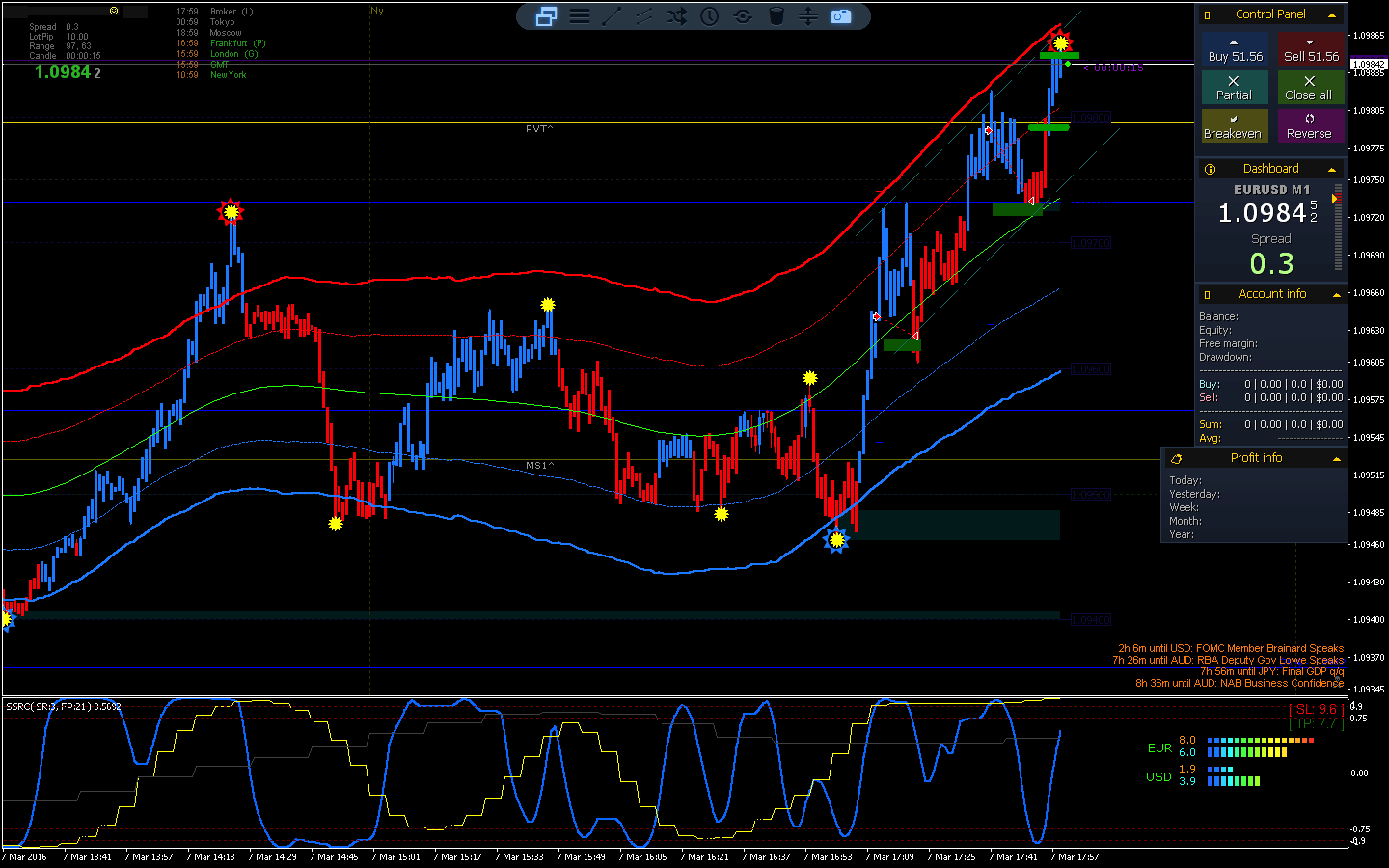Collapse the Account info section
This screenshot has height=868, width=1389.
point(1336,295)
